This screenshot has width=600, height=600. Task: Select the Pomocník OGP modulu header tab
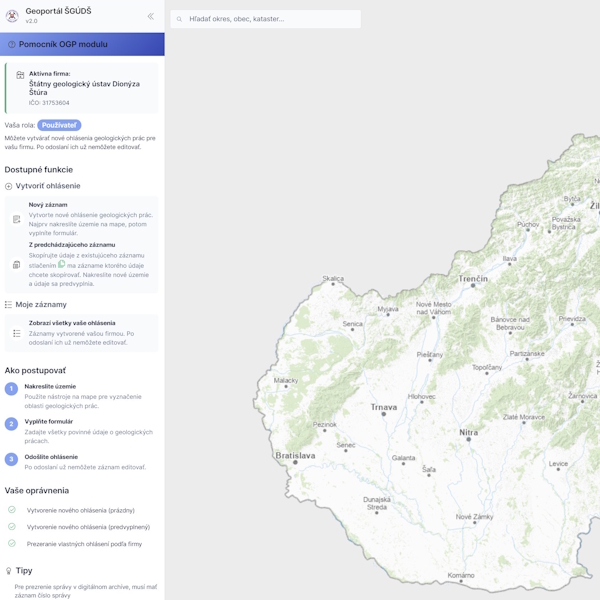[82, 44]
